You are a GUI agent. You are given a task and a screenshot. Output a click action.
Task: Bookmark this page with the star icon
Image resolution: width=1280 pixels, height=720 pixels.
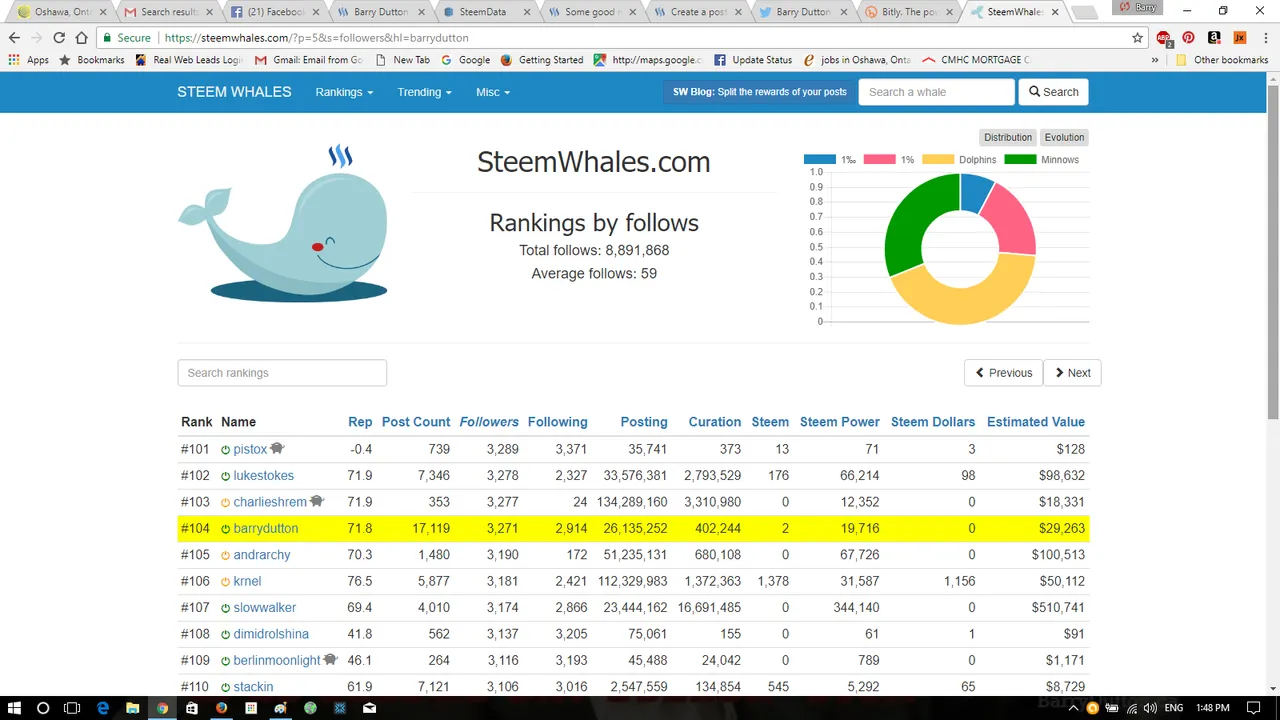pyautogui.click(x=1137, y=38)
